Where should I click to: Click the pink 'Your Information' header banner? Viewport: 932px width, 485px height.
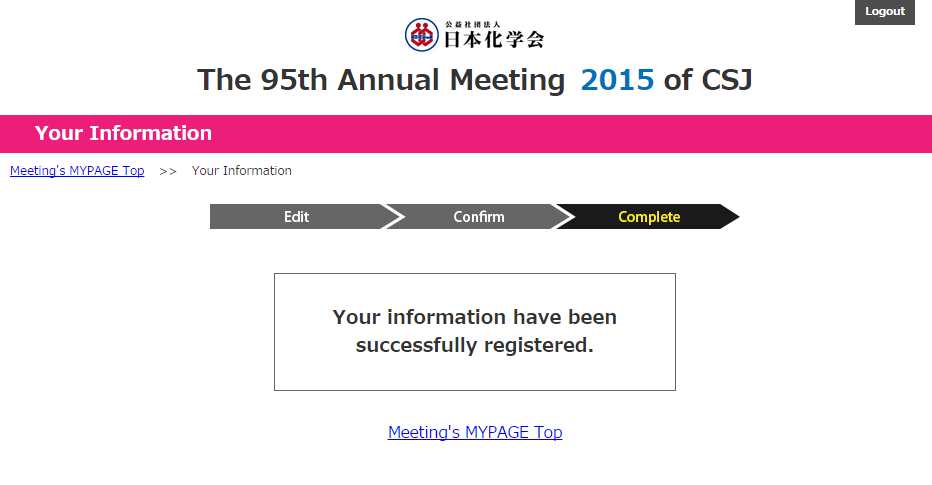coord(466,134)
